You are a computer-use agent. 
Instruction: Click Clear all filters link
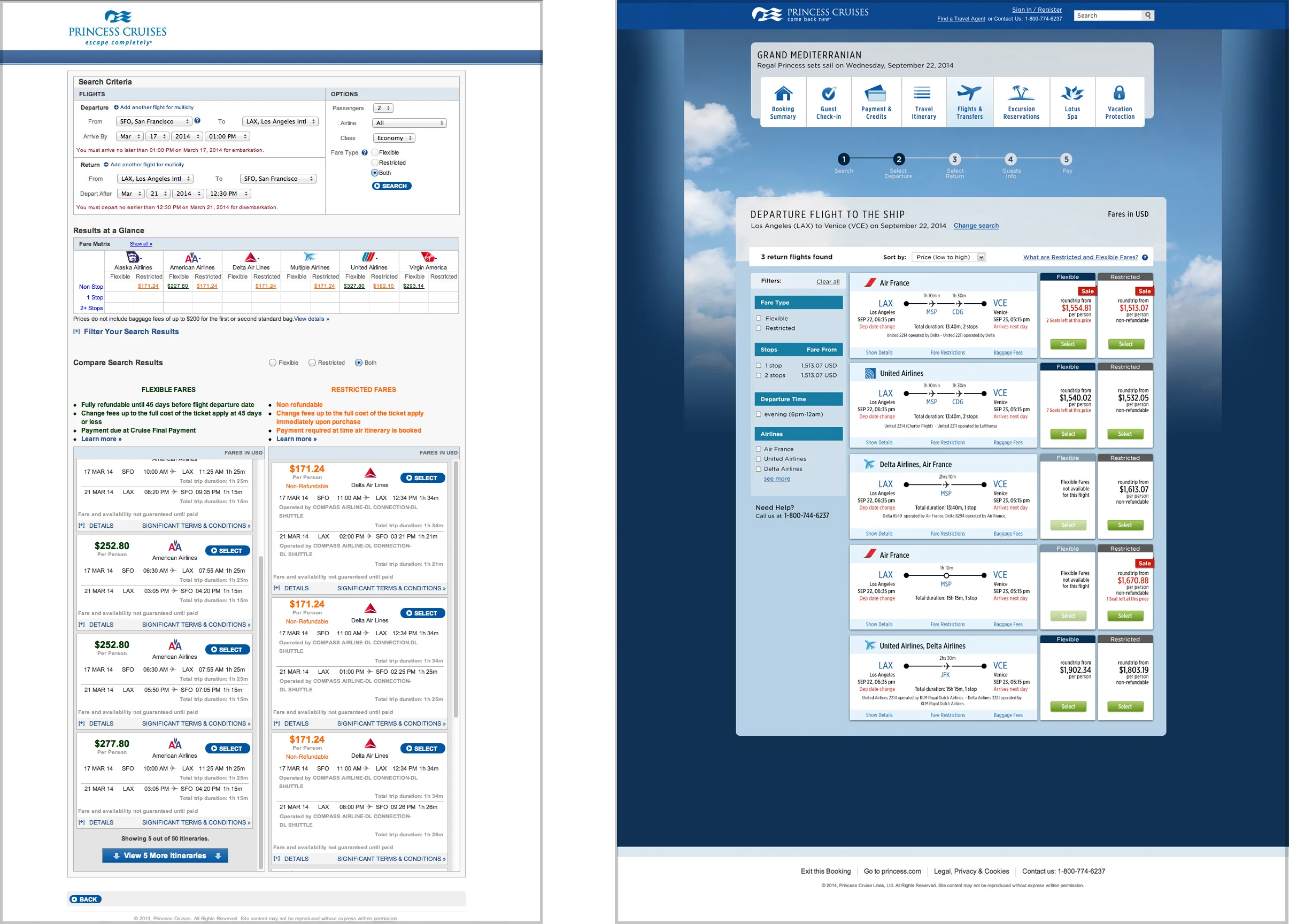[x=828, y=281]
